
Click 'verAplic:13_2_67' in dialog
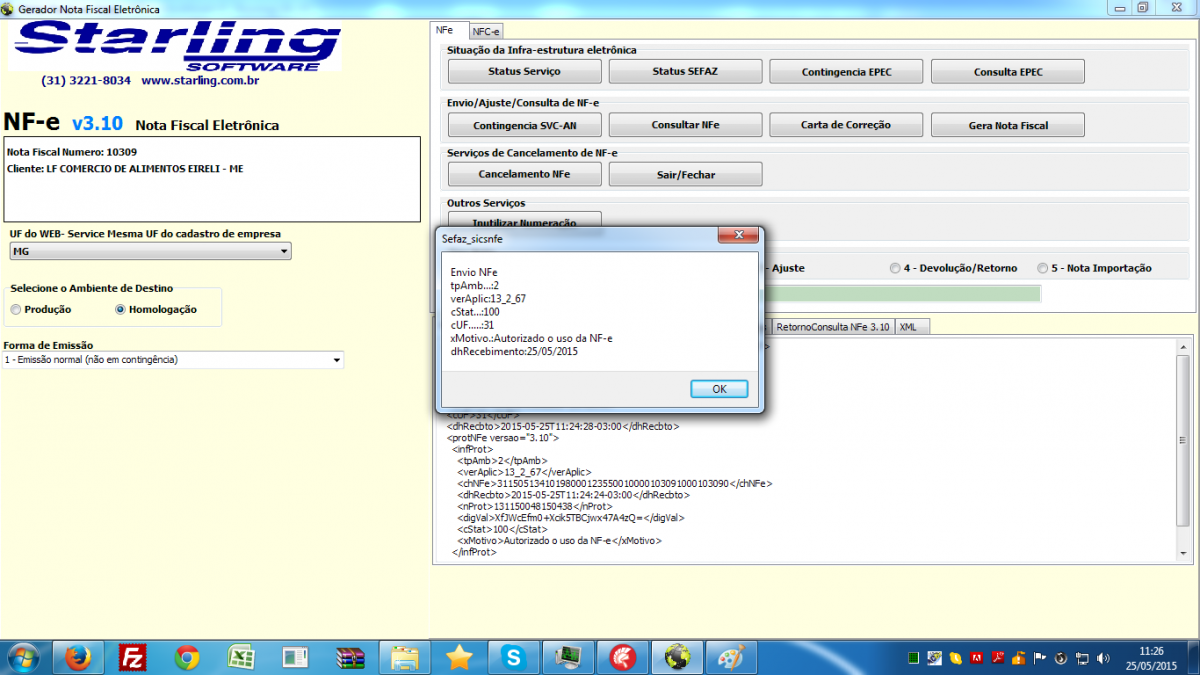pos(488,298)
